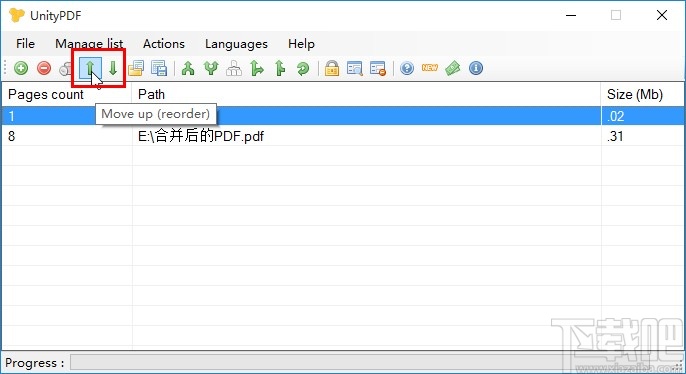Minimize the UnityPDF window
This screenshot has height=374, width=686.
tap(571, 15)
